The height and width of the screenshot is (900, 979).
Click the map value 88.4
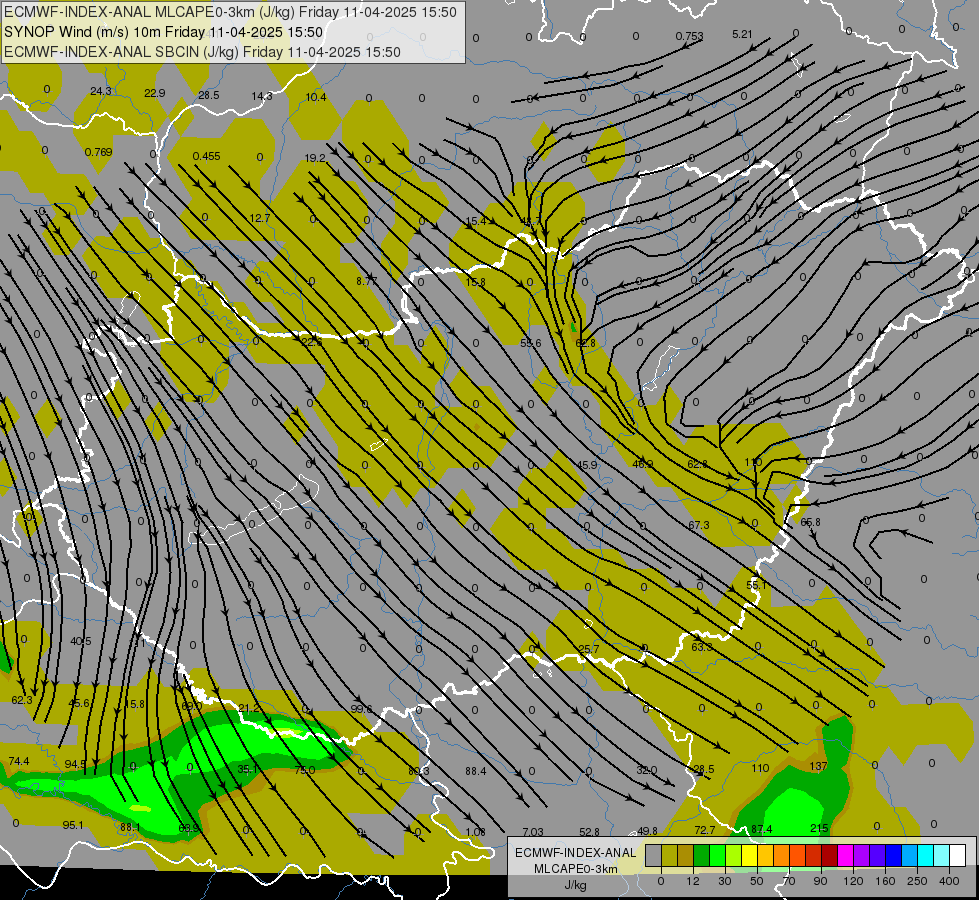tap(476, 771)
